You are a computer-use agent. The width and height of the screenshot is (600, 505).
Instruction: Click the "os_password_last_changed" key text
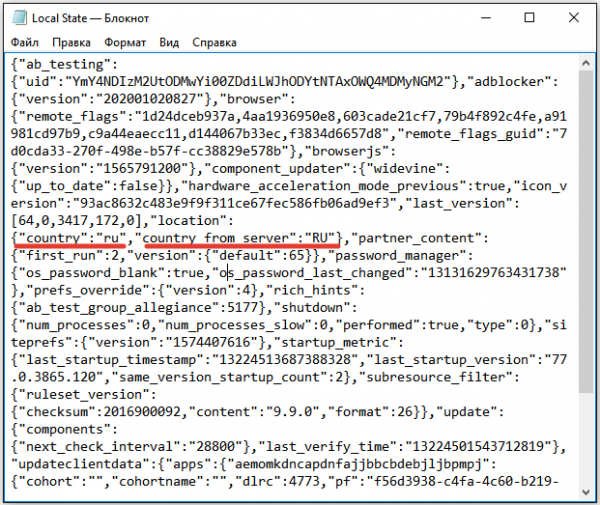click(312, 273)
